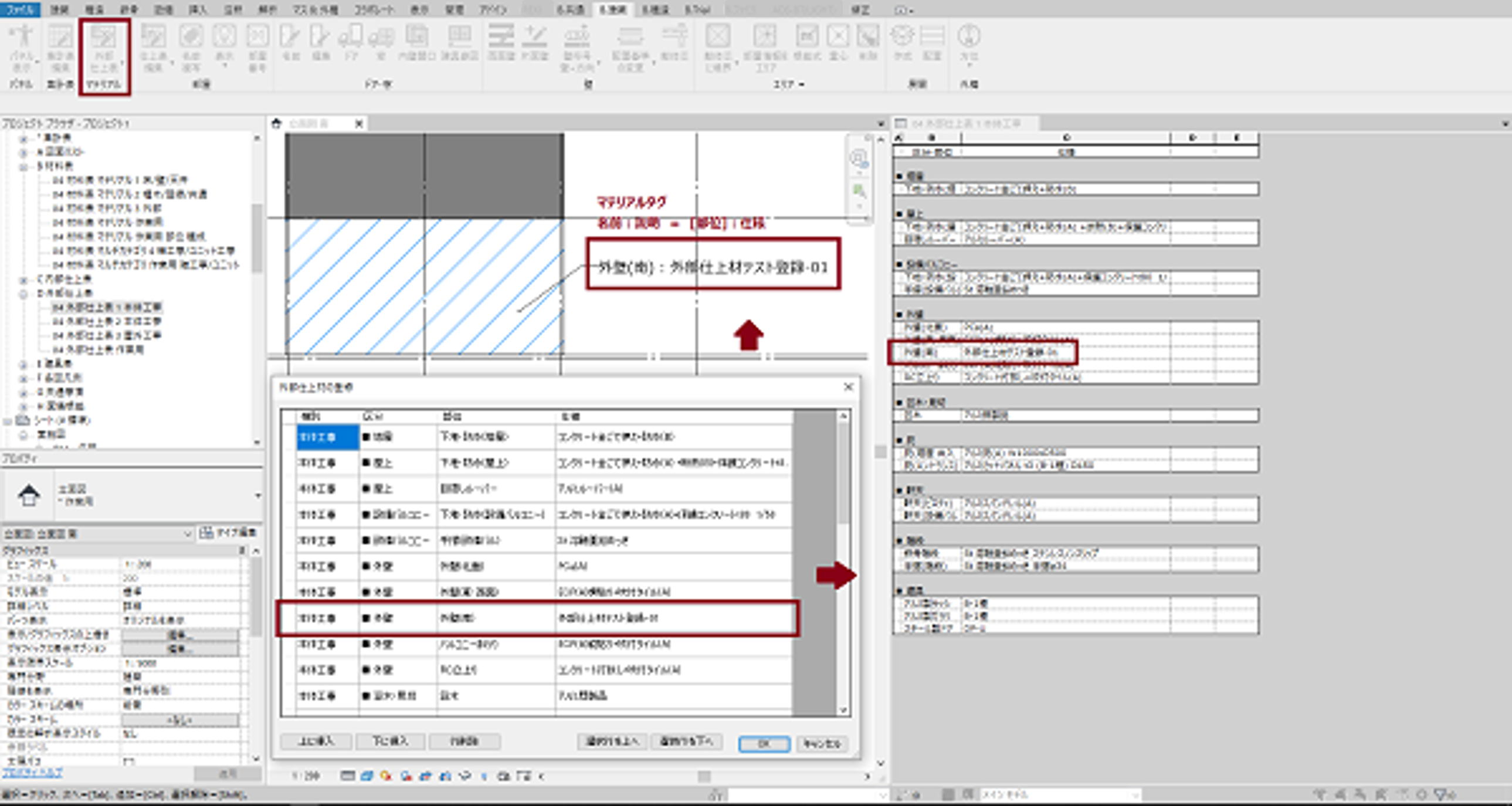Viewport: 1512px width, 806px height.
Task: Switch to the 外部仕上表 schedule view tab
Action: (x=966, y=124)
